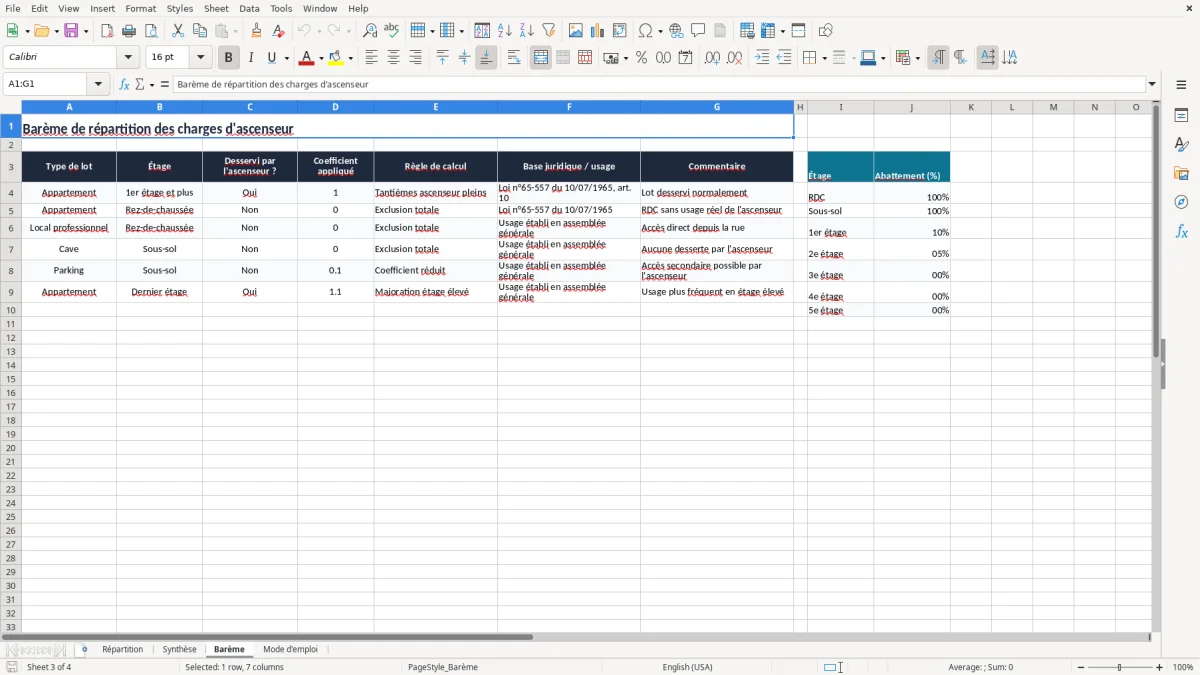The image size is (1200, 675).
Task: Toggle Align Bottom vertical alignment
Action: coord(486,58)
